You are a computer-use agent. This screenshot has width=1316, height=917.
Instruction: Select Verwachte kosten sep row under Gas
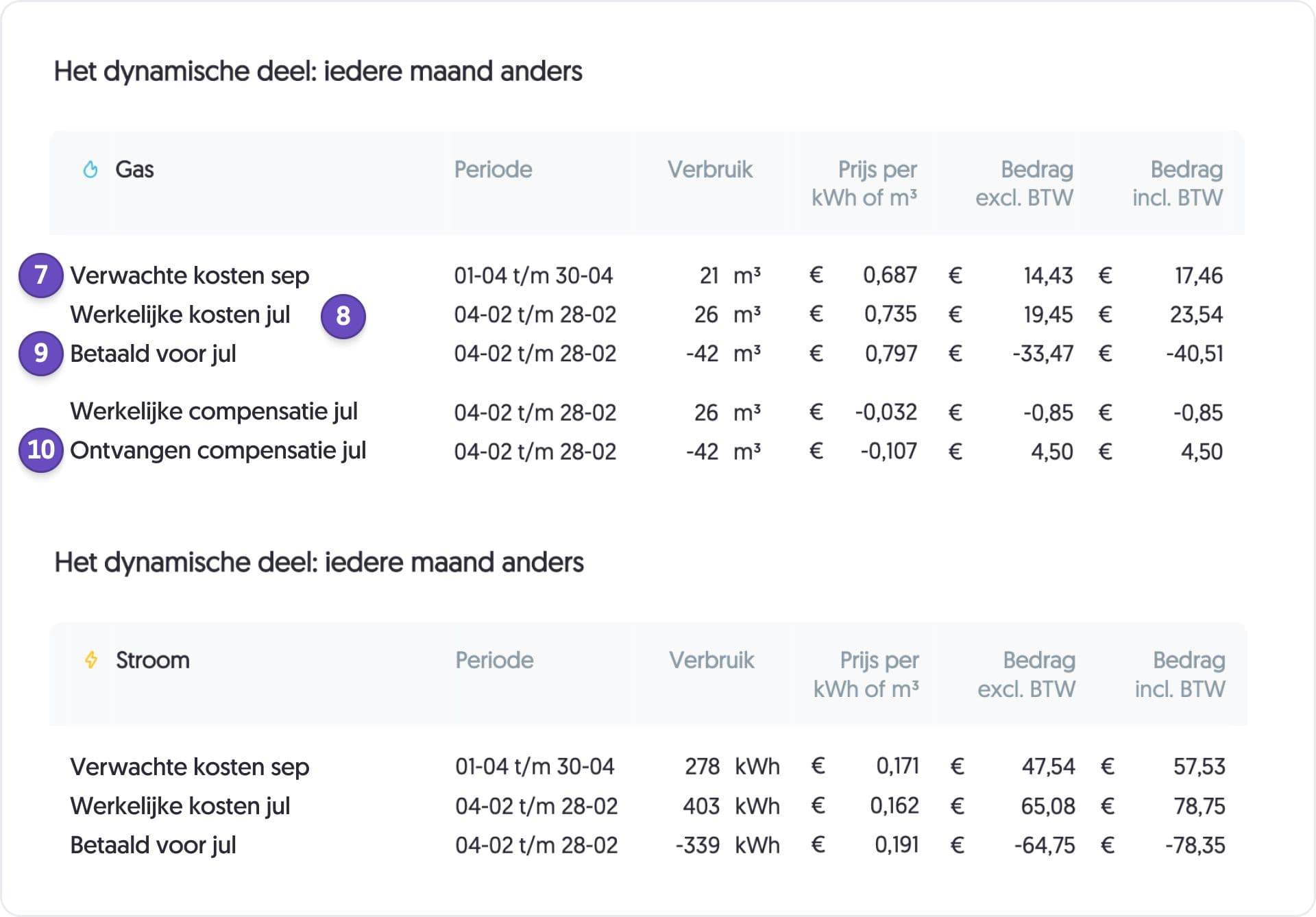point(190,276)
